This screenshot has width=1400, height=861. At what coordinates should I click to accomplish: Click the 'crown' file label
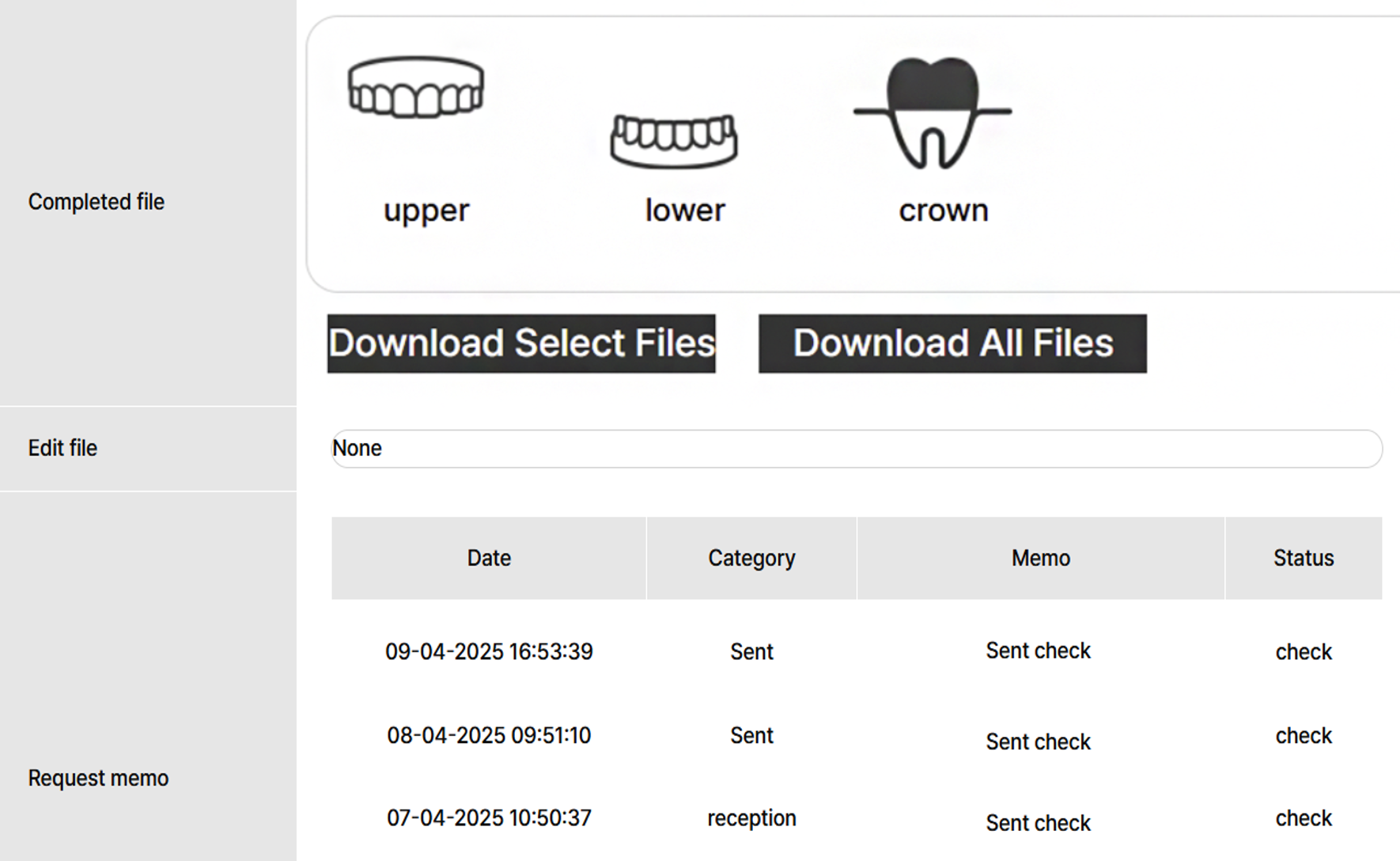(x=943, y=211)
